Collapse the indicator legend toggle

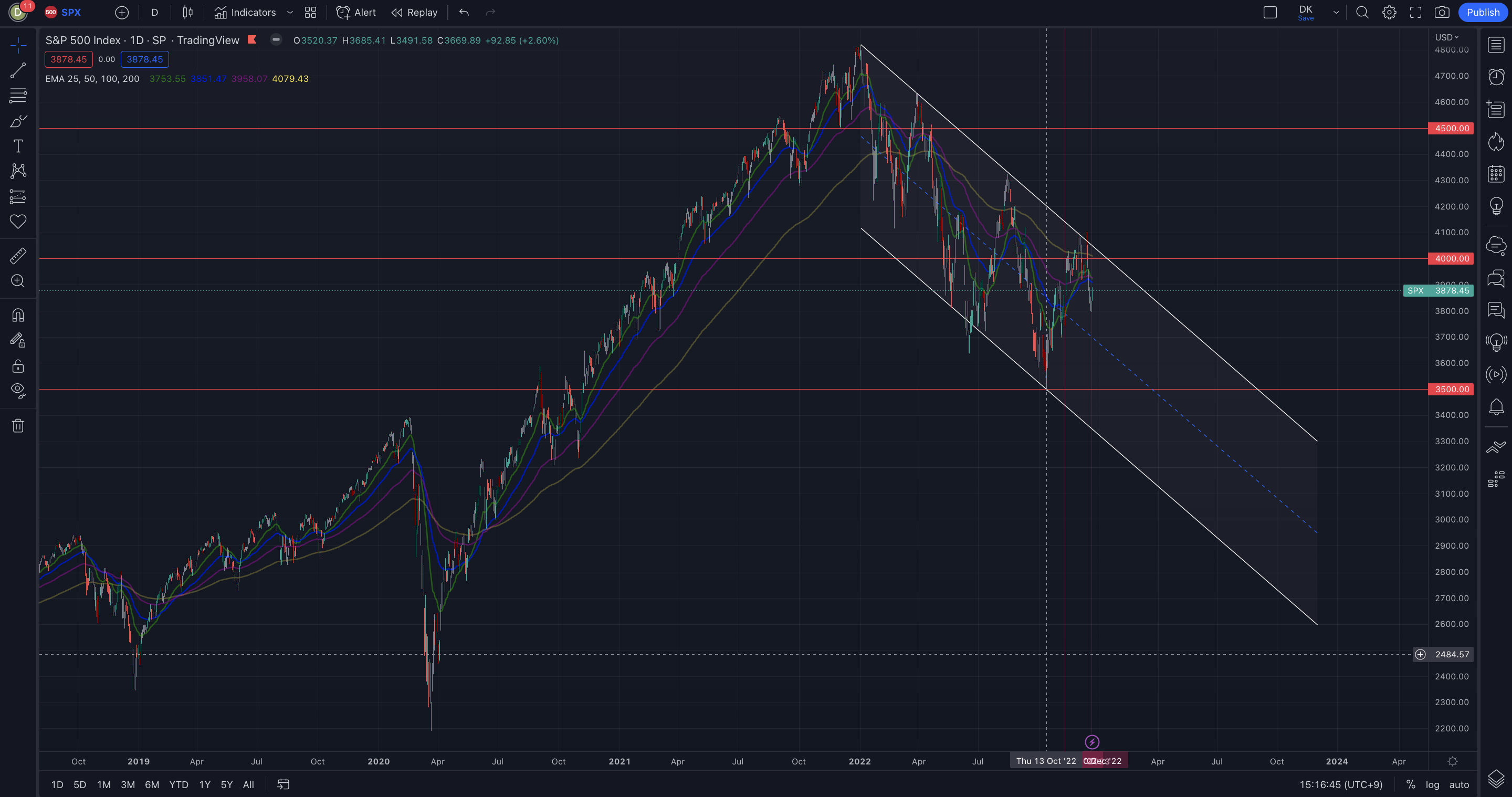click(x=276, y=40)
